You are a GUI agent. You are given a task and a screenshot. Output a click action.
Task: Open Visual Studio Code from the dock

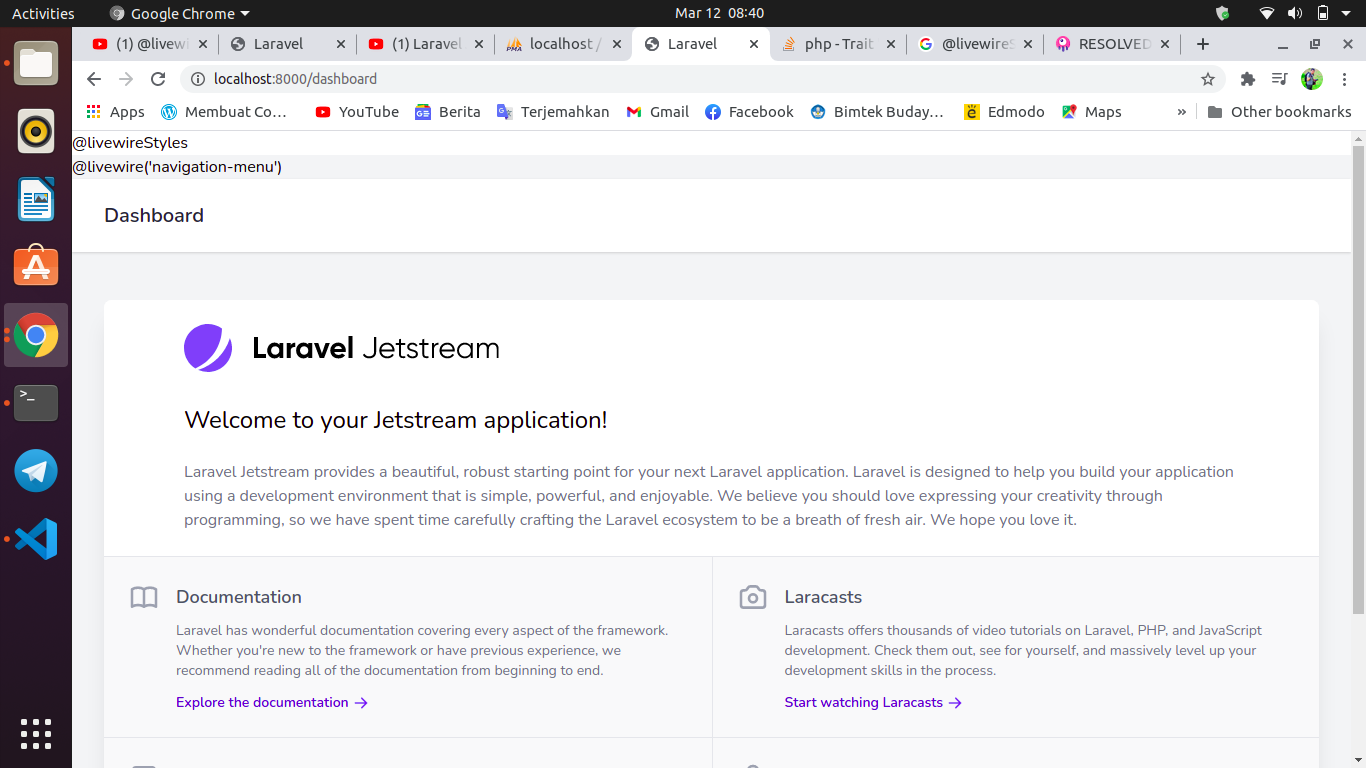point(36,539)
